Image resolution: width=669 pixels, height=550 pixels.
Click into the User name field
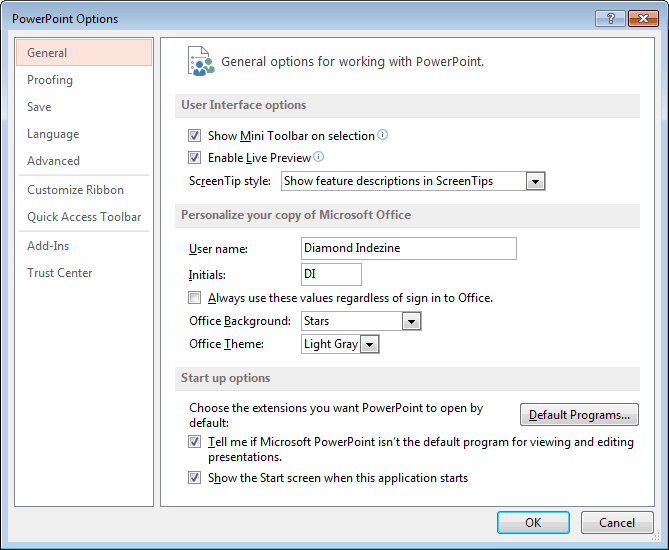(408, 248)
